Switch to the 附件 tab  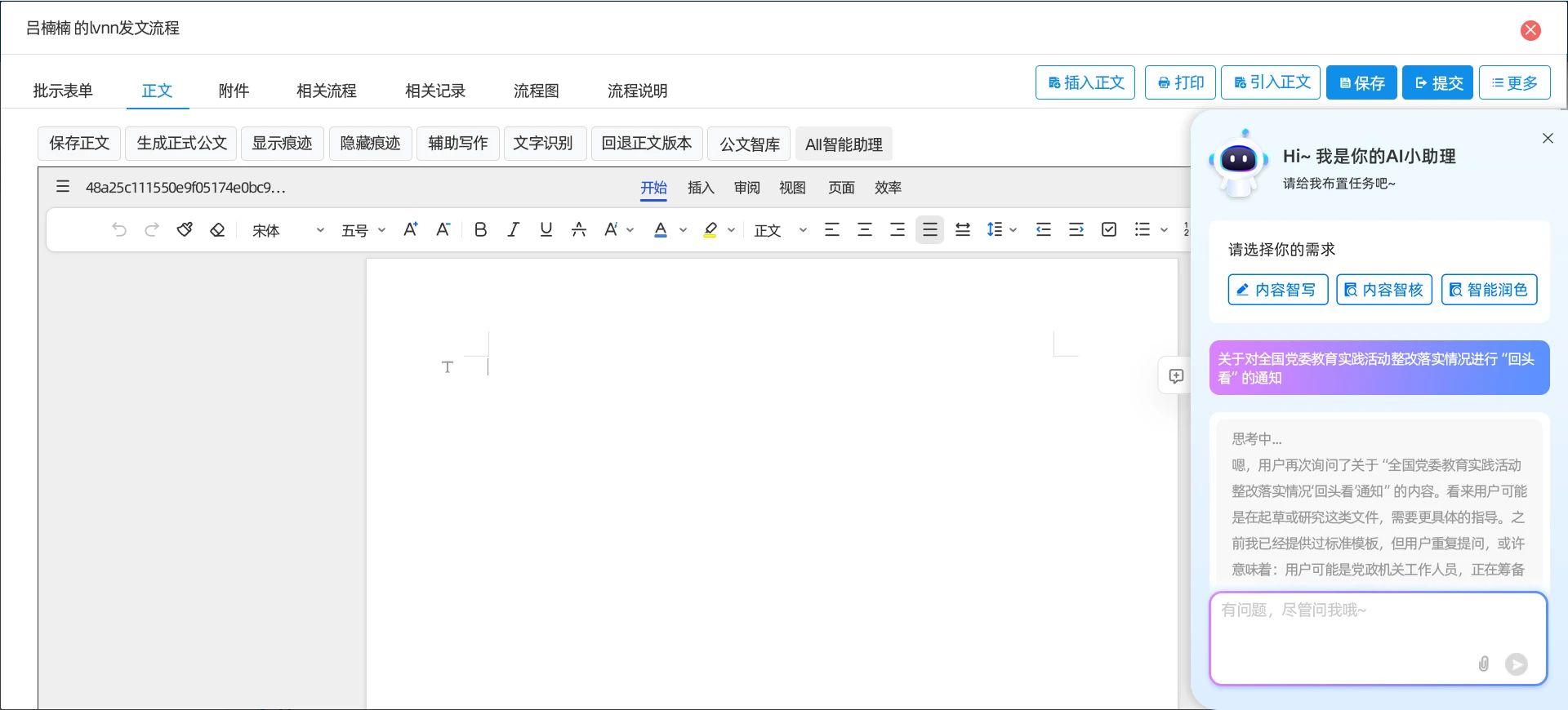[x=234, y=91]
